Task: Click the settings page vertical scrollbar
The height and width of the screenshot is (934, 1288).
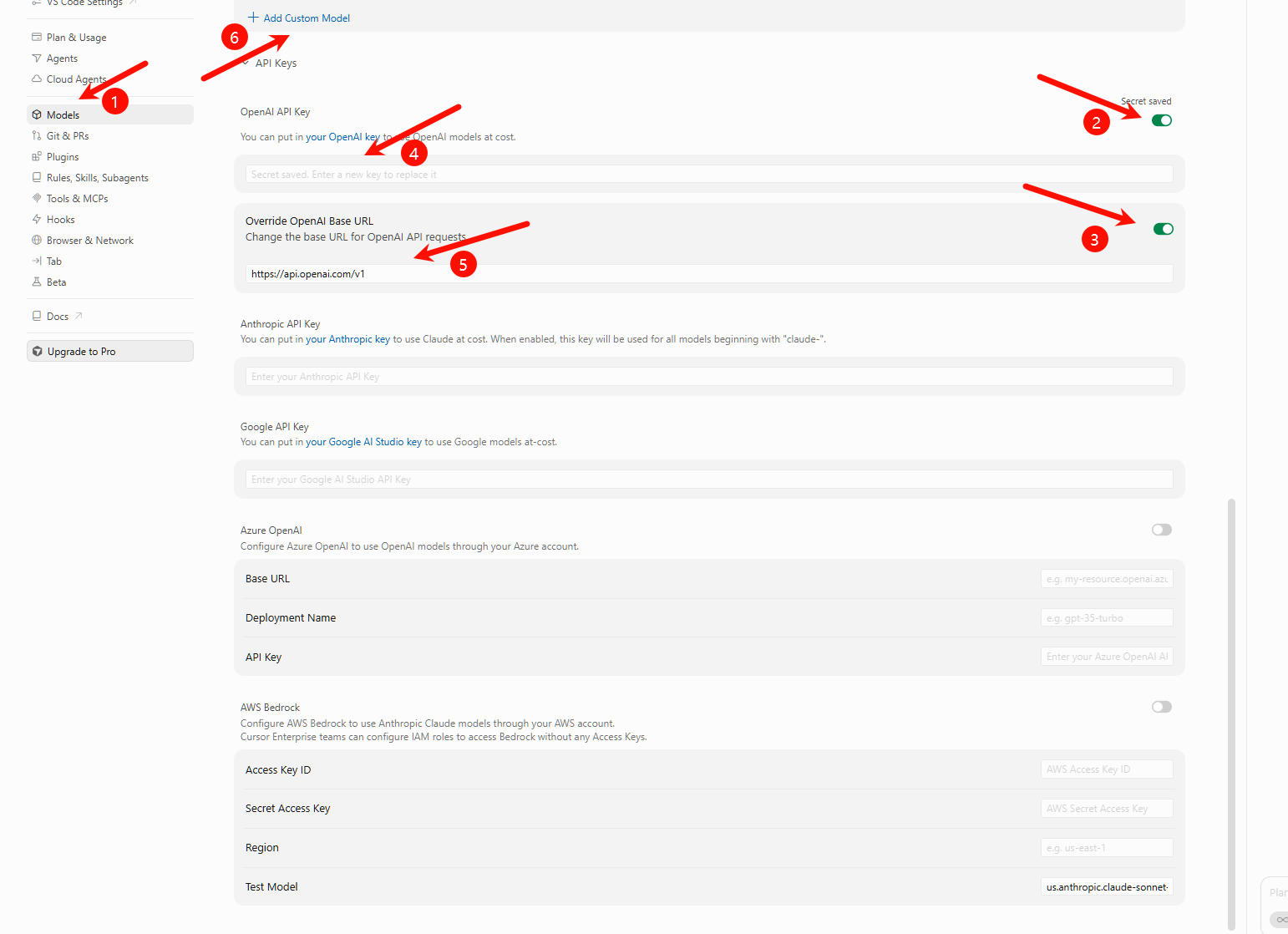Action: coord(1231,714)
